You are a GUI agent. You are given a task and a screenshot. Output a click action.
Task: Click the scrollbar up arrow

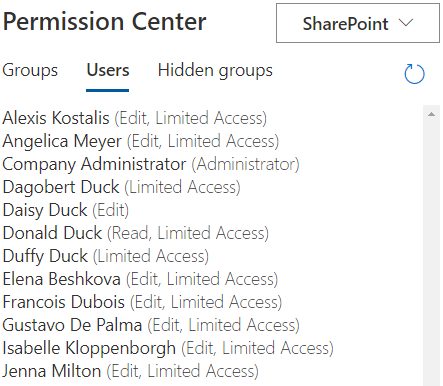tap(431, 114)
